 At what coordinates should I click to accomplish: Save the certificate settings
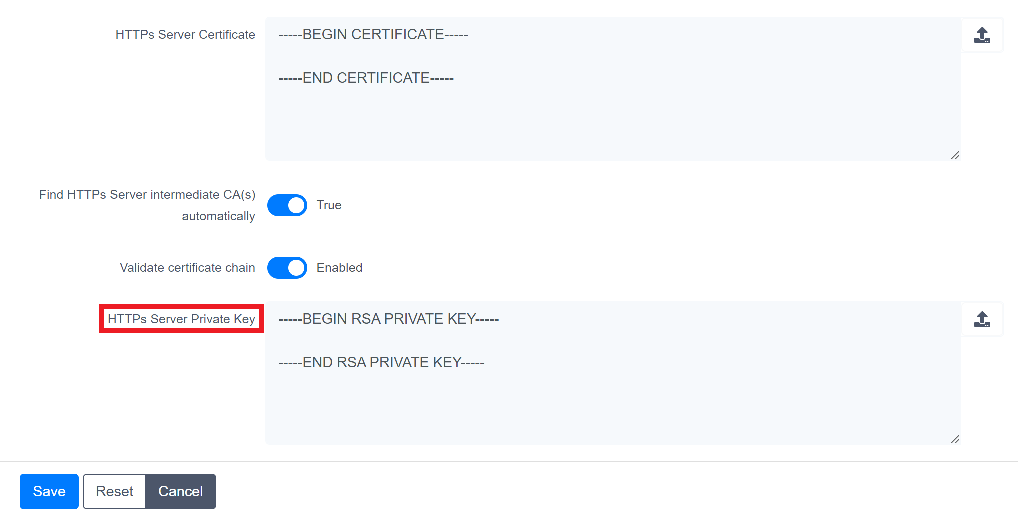click(49, 491)
